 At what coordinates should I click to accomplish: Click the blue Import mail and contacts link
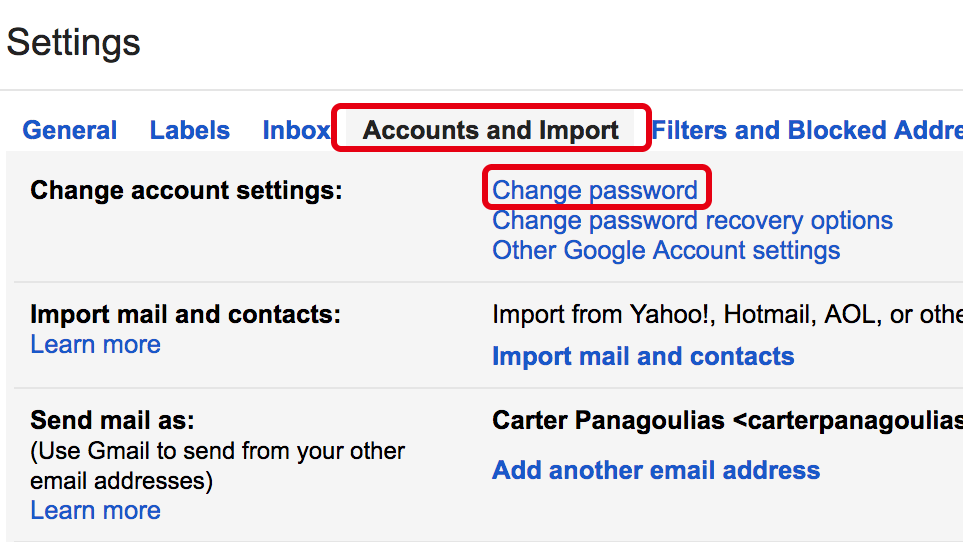click(643, 357)
